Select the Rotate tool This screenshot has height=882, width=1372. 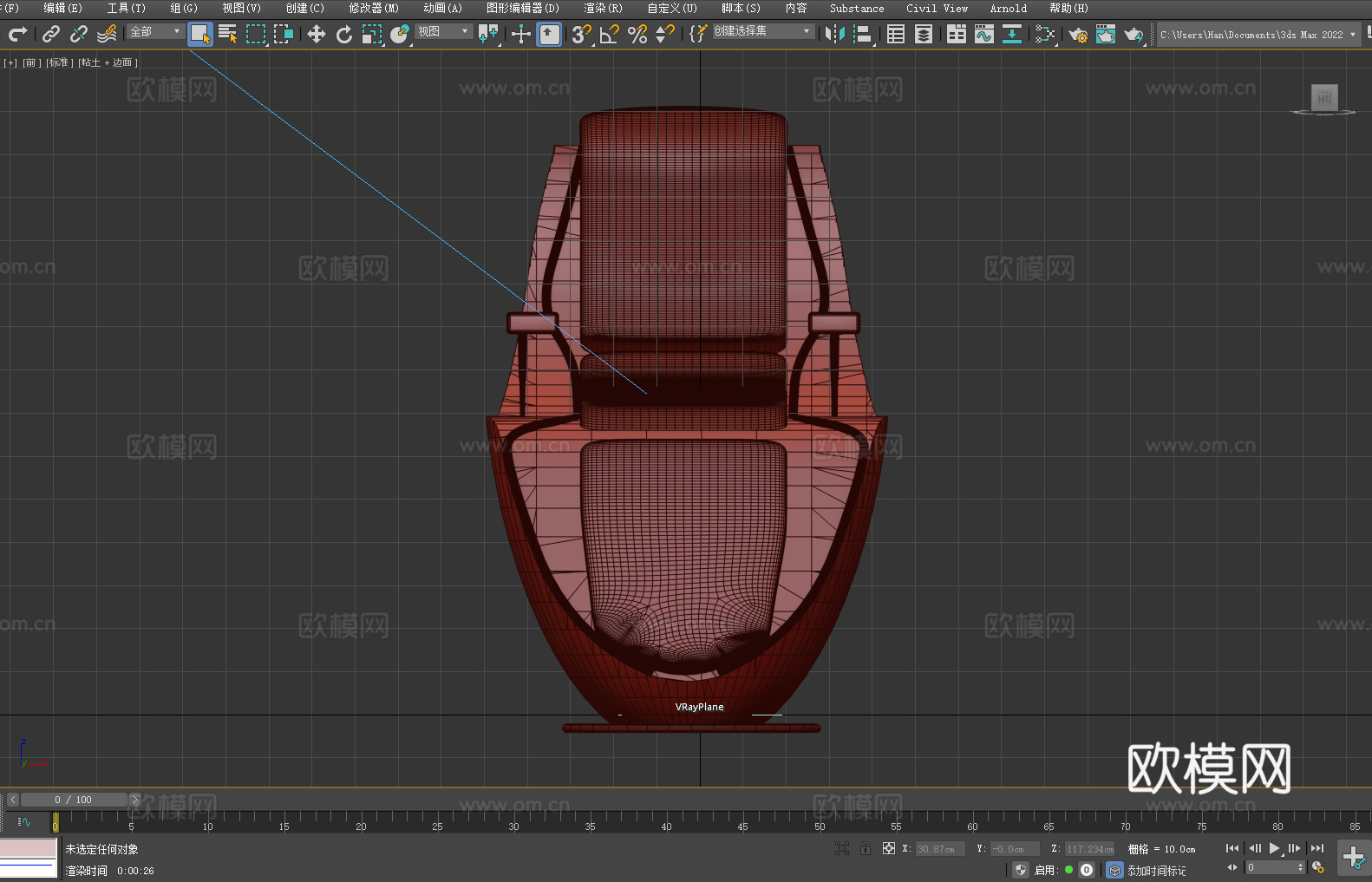(x=344, y=34)
